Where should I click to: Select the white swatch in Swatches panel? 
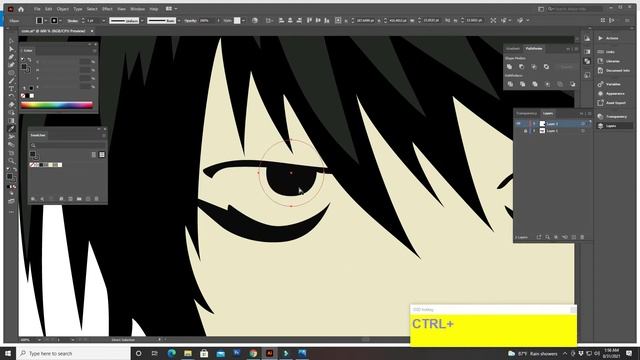[60, 165]
